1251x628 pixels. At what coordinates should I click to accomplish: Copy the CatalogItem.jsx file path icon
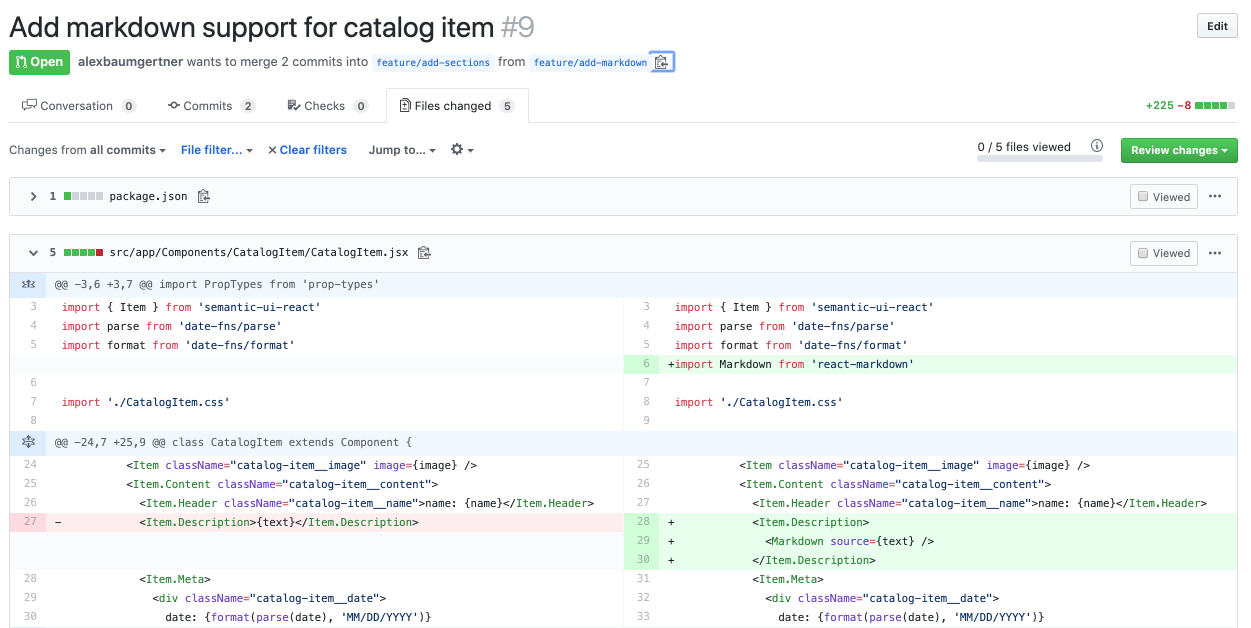click(424, 253)
